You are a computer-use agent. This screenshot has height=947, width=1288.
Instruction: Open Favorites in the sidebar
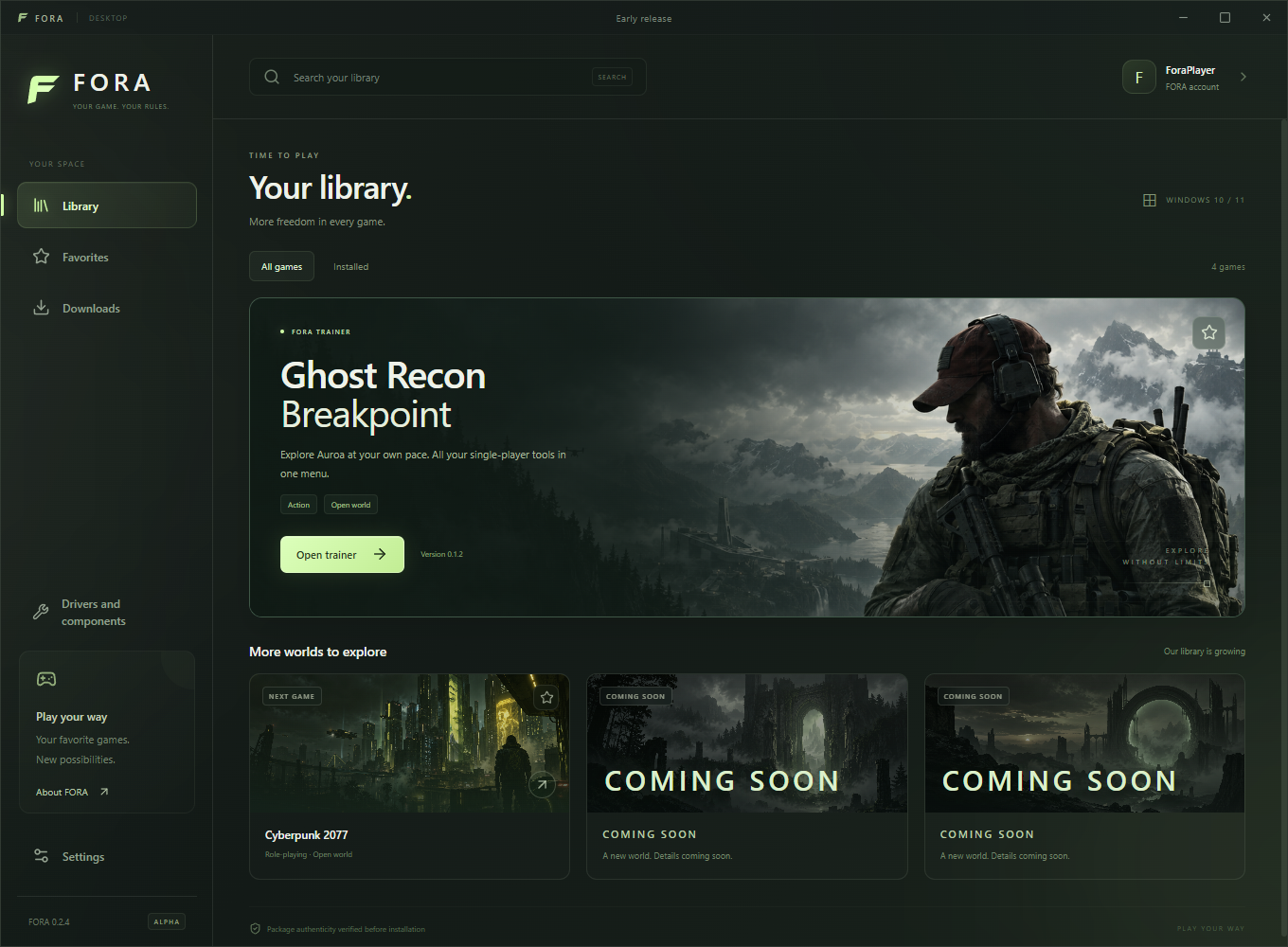point(107,257)
